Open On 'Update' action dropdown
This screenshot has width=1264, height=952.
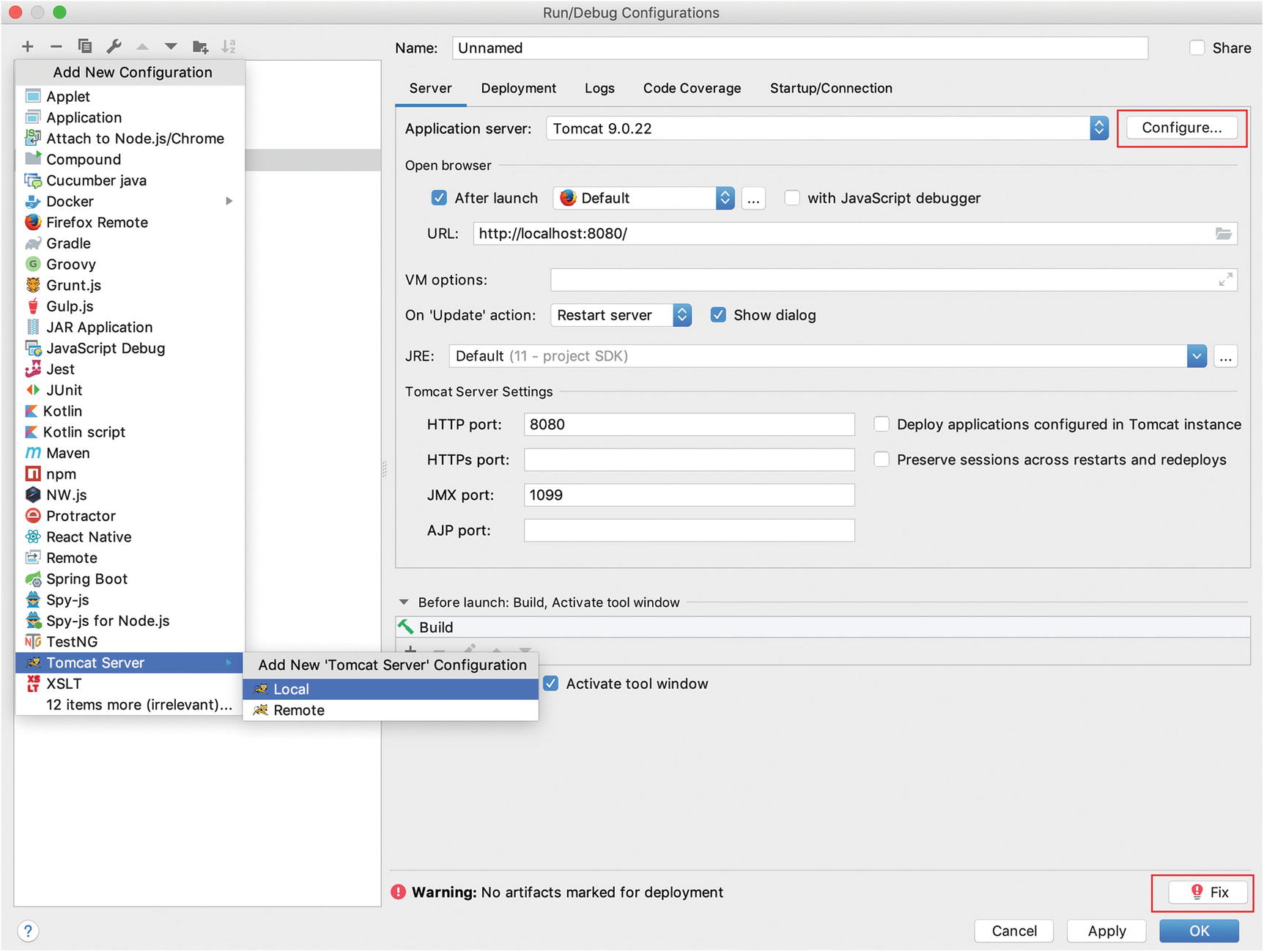pos(621,315)
